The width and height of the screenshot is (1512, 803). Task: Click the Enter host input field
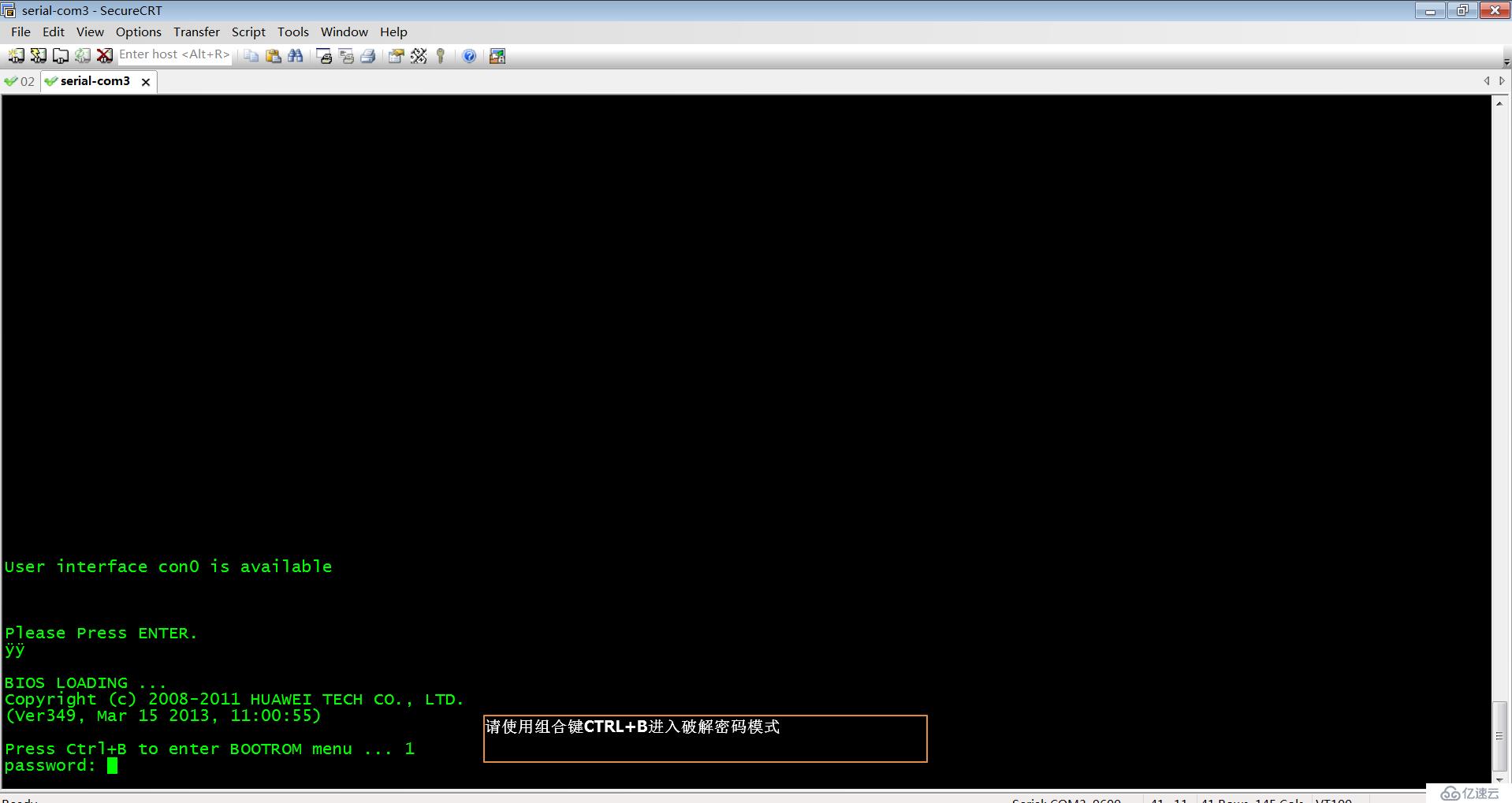coord(174,54)
